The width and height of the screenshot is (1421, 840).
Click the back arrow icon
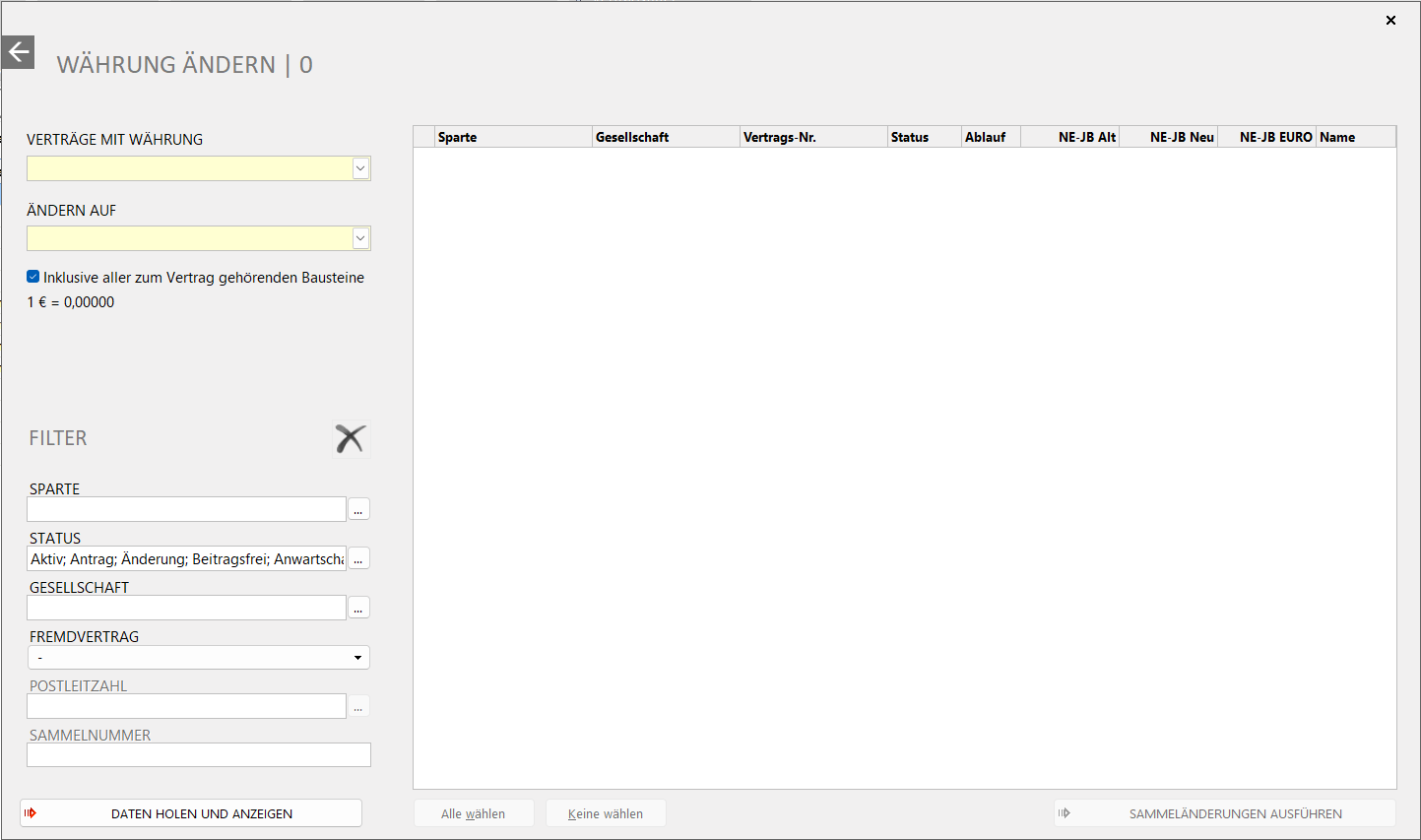(18, 52)
